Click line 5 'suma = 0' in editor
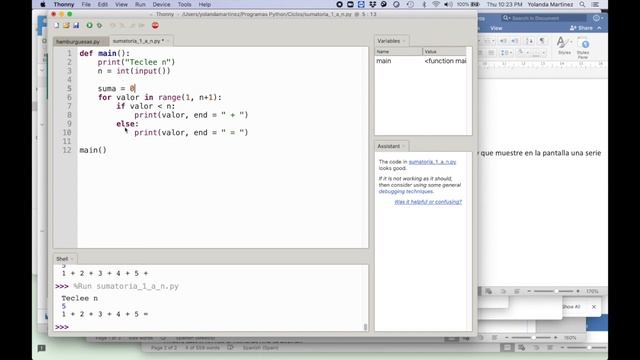Viewport: 640px width, 360px height. pos(116,89)
